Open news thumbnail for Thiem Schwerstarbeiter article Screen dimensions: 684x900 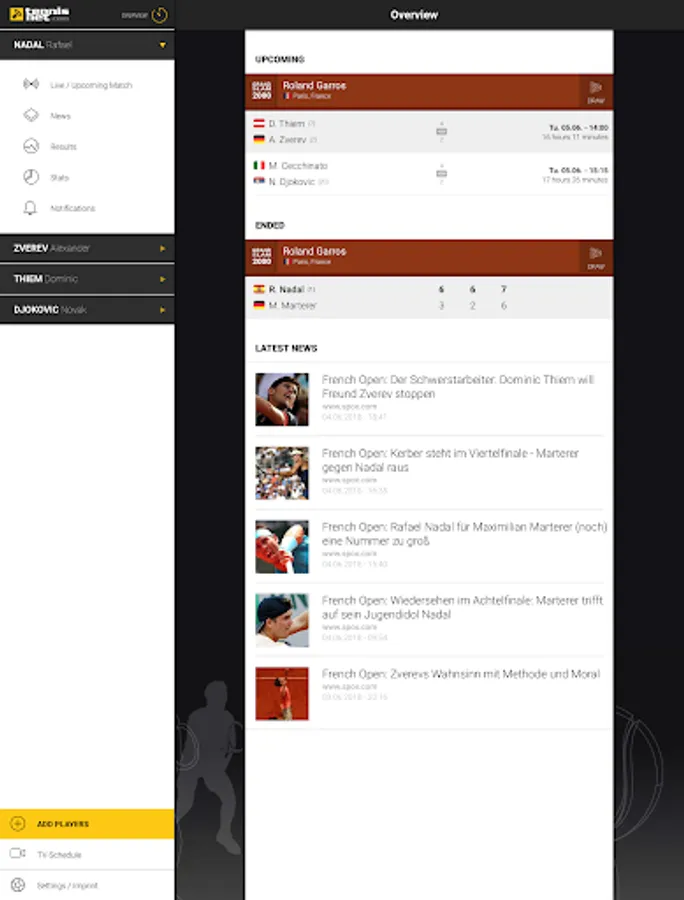(x=282, y=399)
